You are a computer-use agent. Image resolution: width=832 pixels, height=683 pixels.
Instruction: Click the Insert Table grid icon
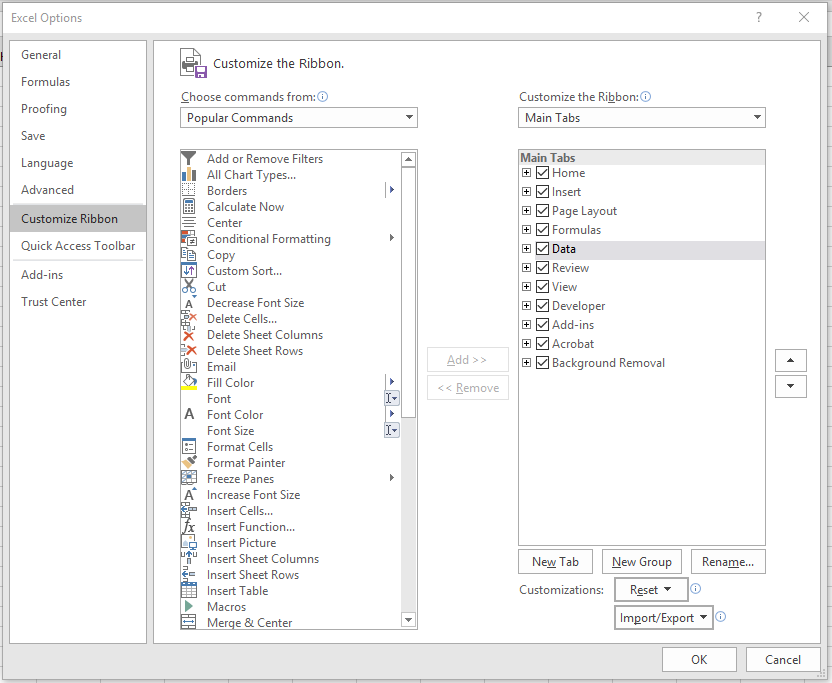tap(189, 591)
